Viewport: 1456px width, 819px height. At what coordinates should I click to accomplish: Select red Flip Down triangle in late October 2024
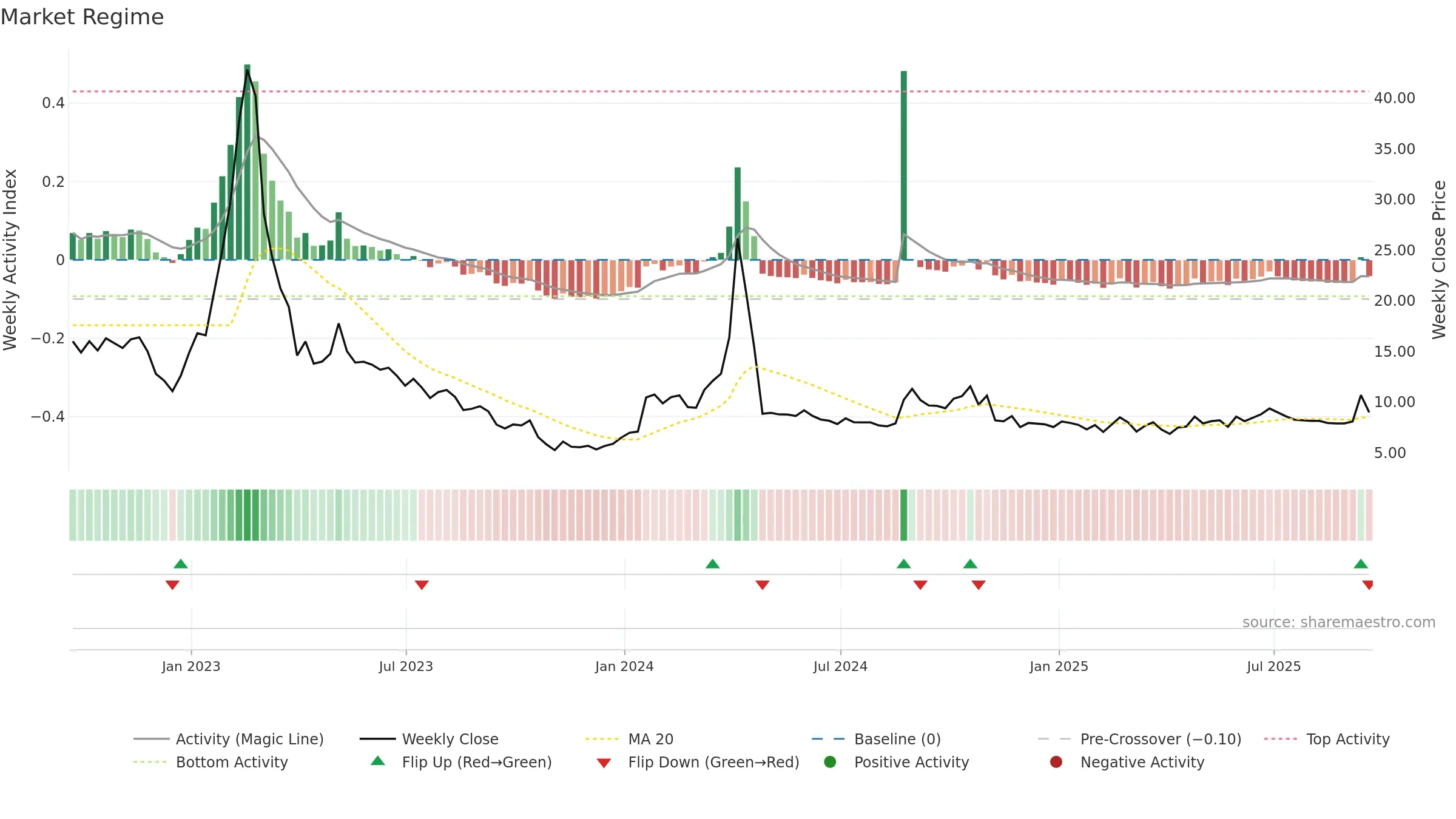[x=979, y=585]
